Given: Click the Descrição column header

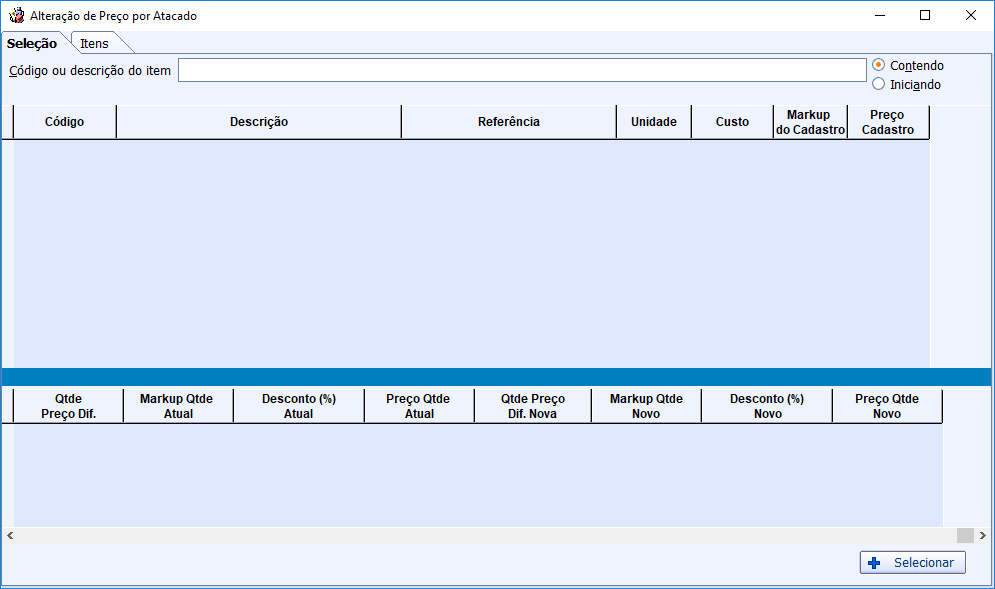Looking at the screenshot, I should tap(259, 122).
